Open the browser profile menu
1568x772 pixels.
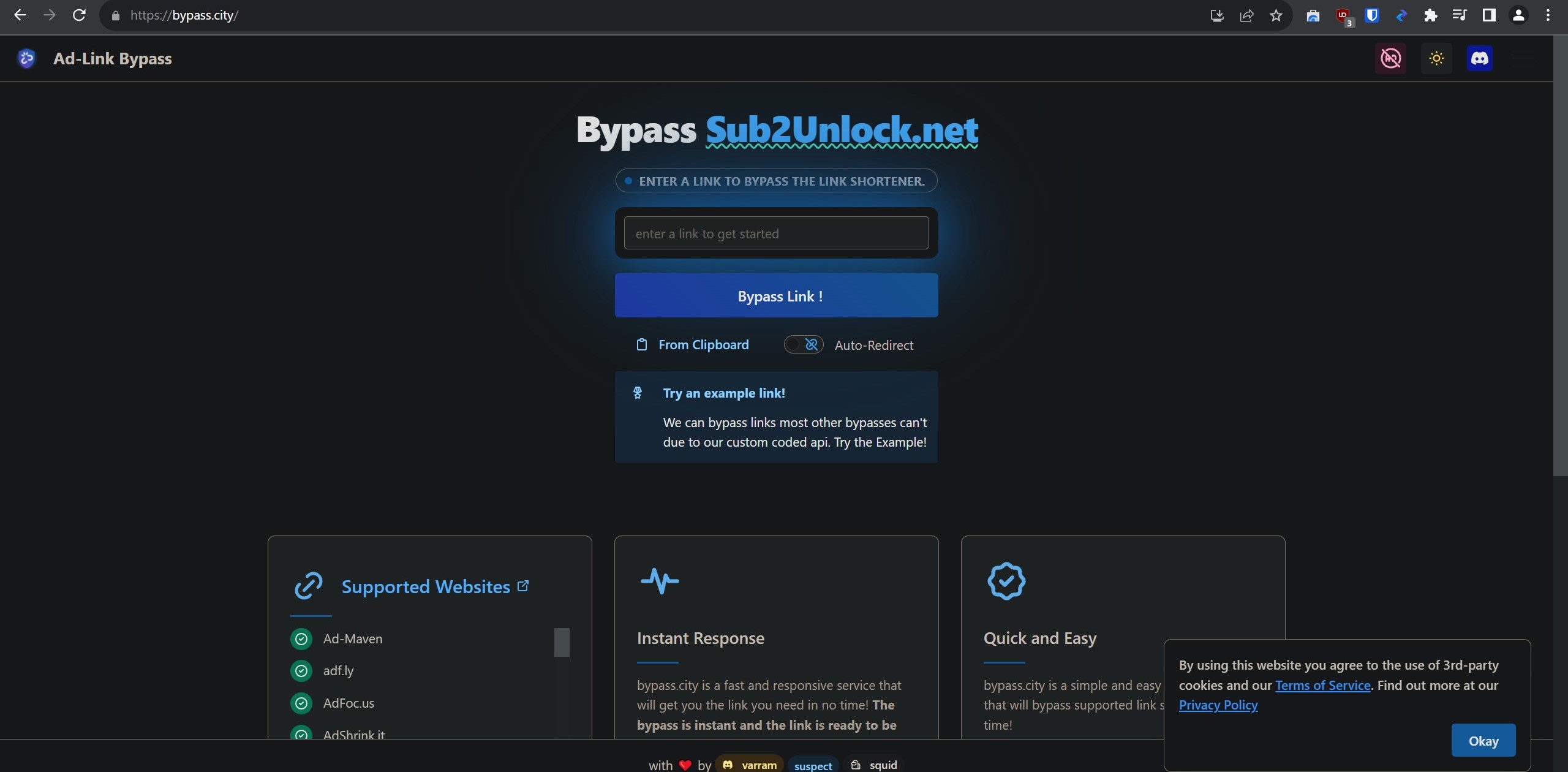1518,15
